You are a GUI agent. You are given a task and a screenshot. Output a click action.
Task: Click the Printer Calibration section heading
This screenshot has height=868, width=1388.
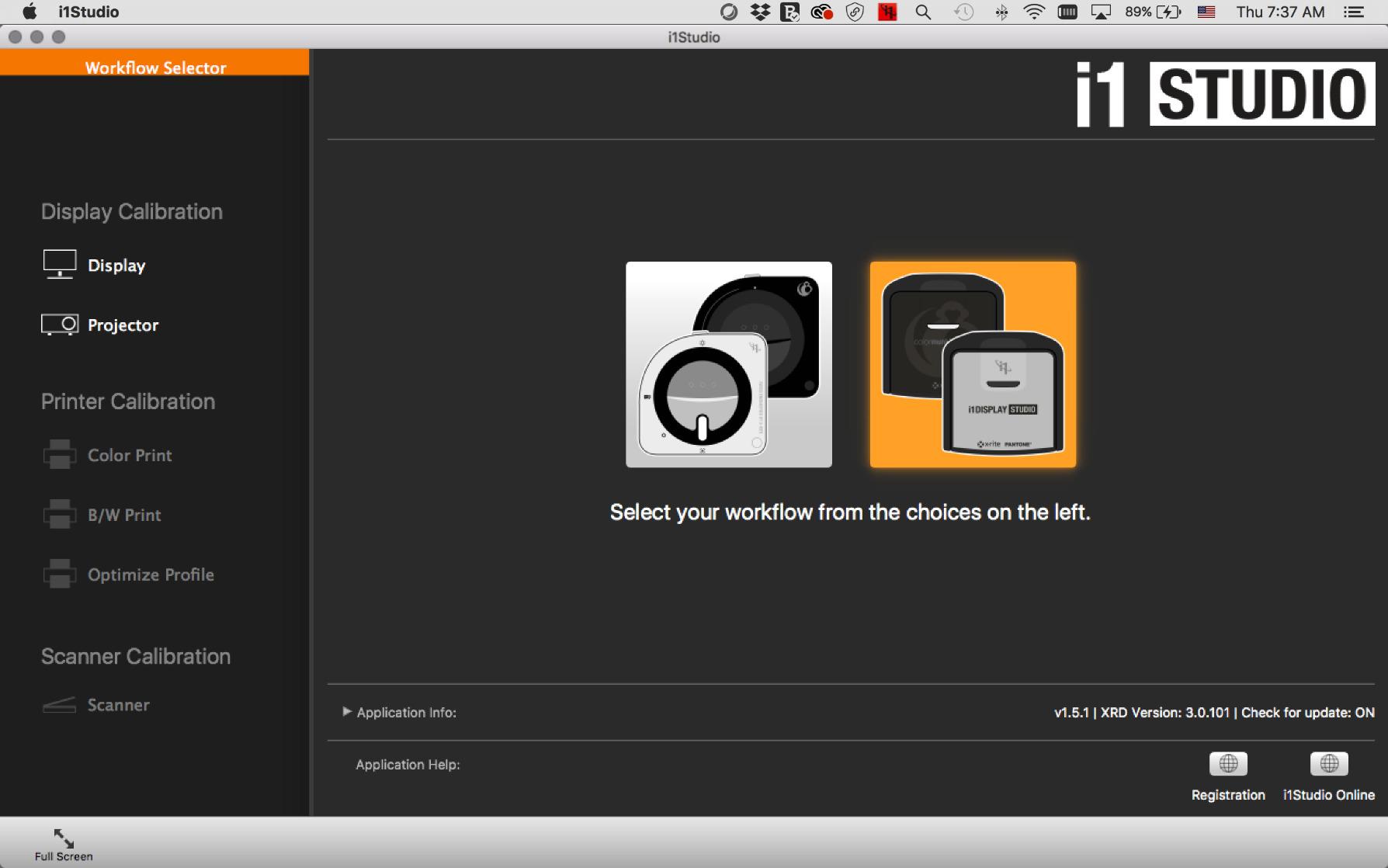pyautogui.click(x=128, y=401)
